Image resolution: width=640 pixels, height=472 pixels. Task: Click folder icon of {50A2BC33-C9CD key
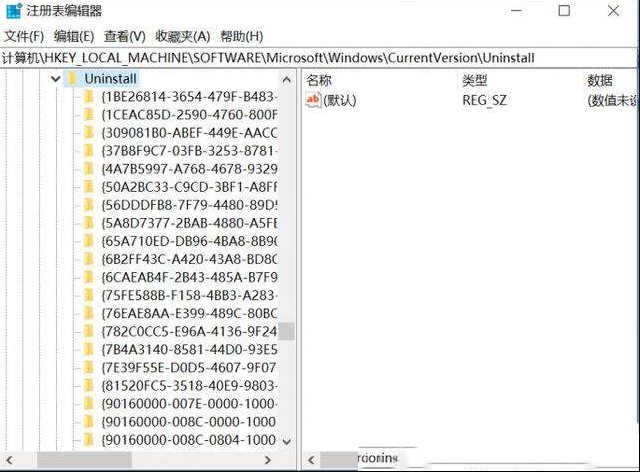[x=88, y=187]
